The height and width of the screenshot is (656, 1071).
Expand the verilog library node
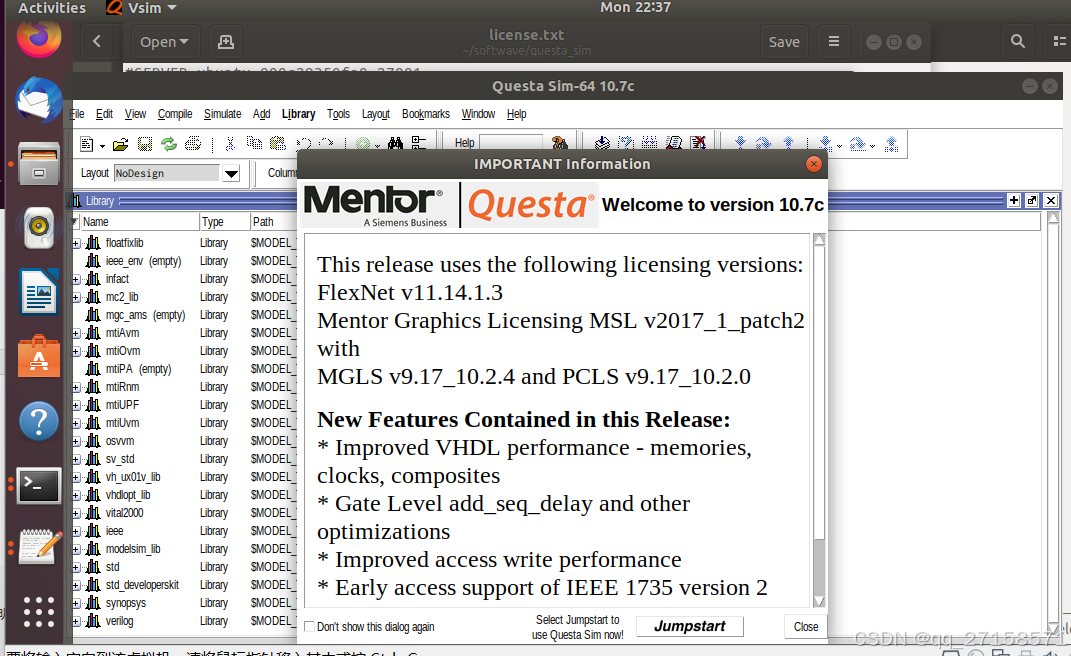pyautogui.click(x=76, y=622)
